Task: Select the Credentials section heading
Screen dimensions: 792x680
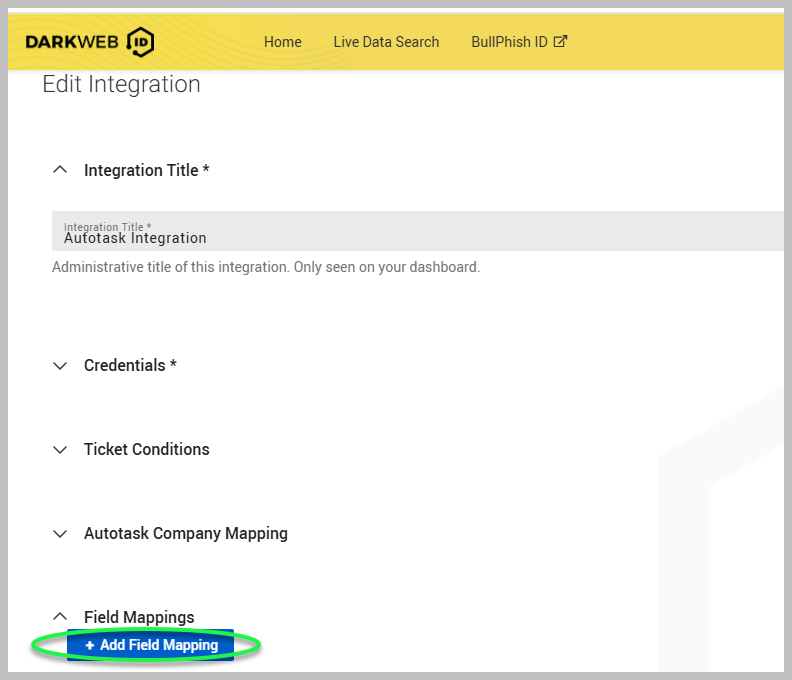Action: pyautogui.click(x=130, y=365)
